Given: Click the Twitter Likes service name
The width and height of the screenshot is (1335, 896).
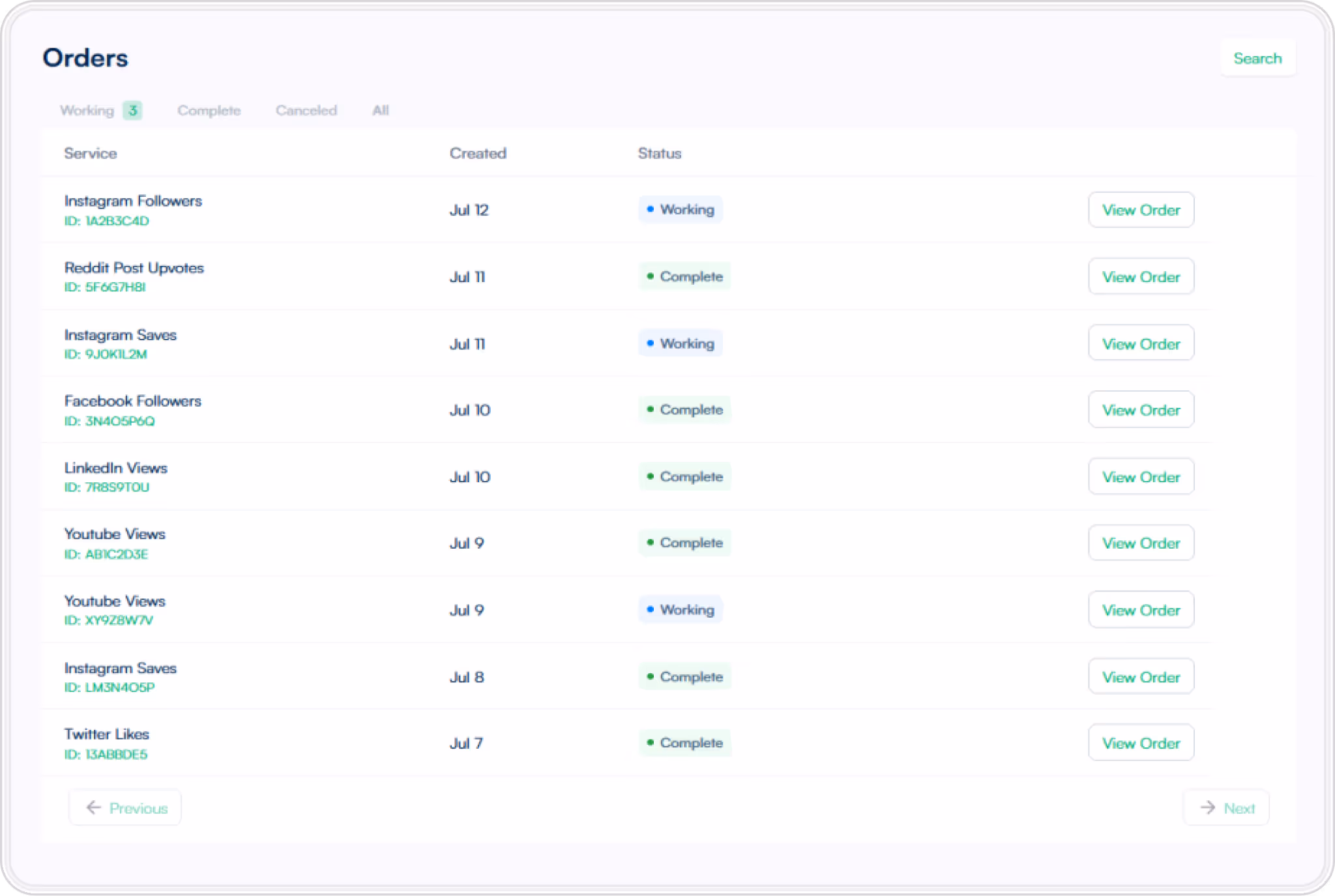Looking at the screenshot, I should [x=106, y=734].
